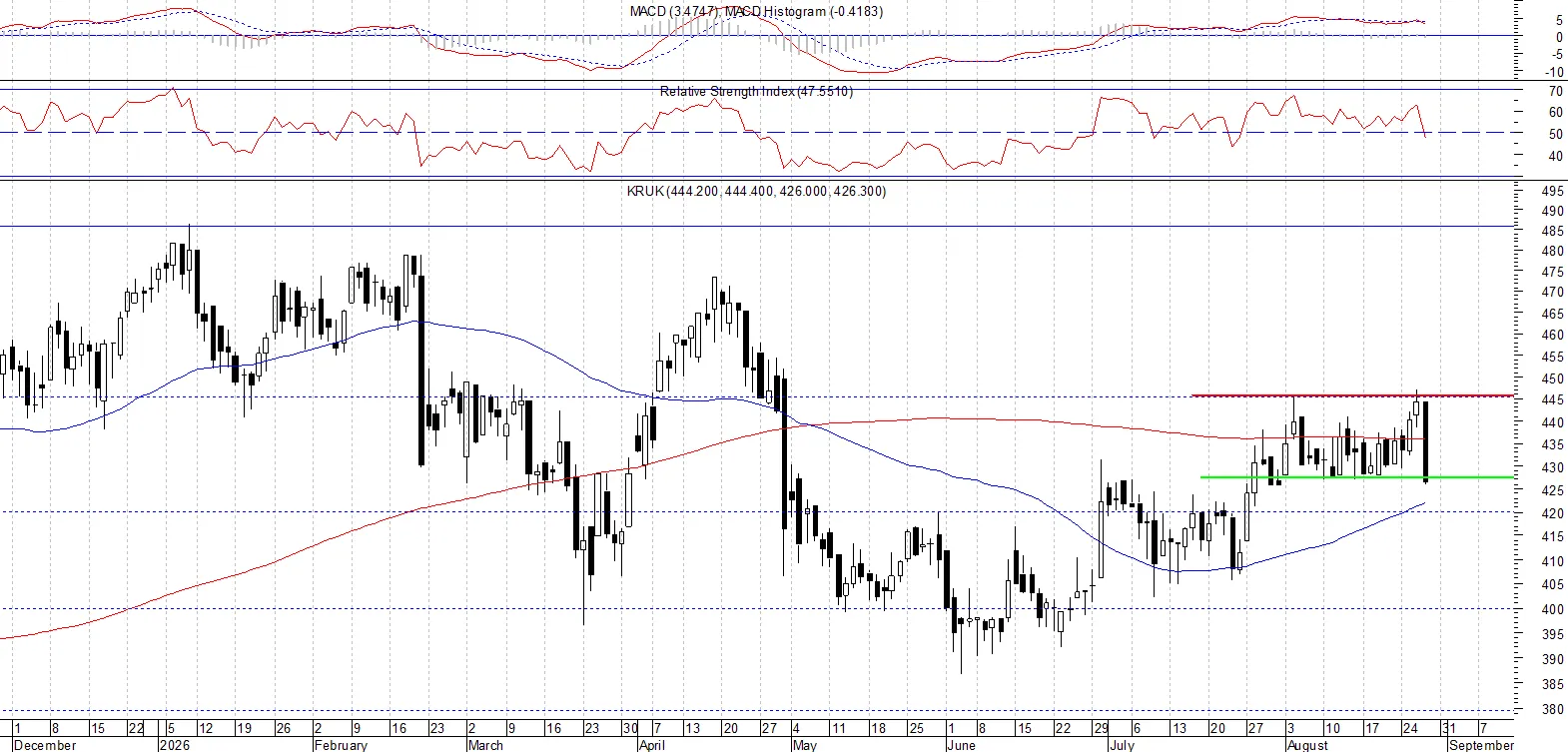Click the MACD indicator title text
The image size is (1568, 752).
pyautogui.click(x=756, y=12)
